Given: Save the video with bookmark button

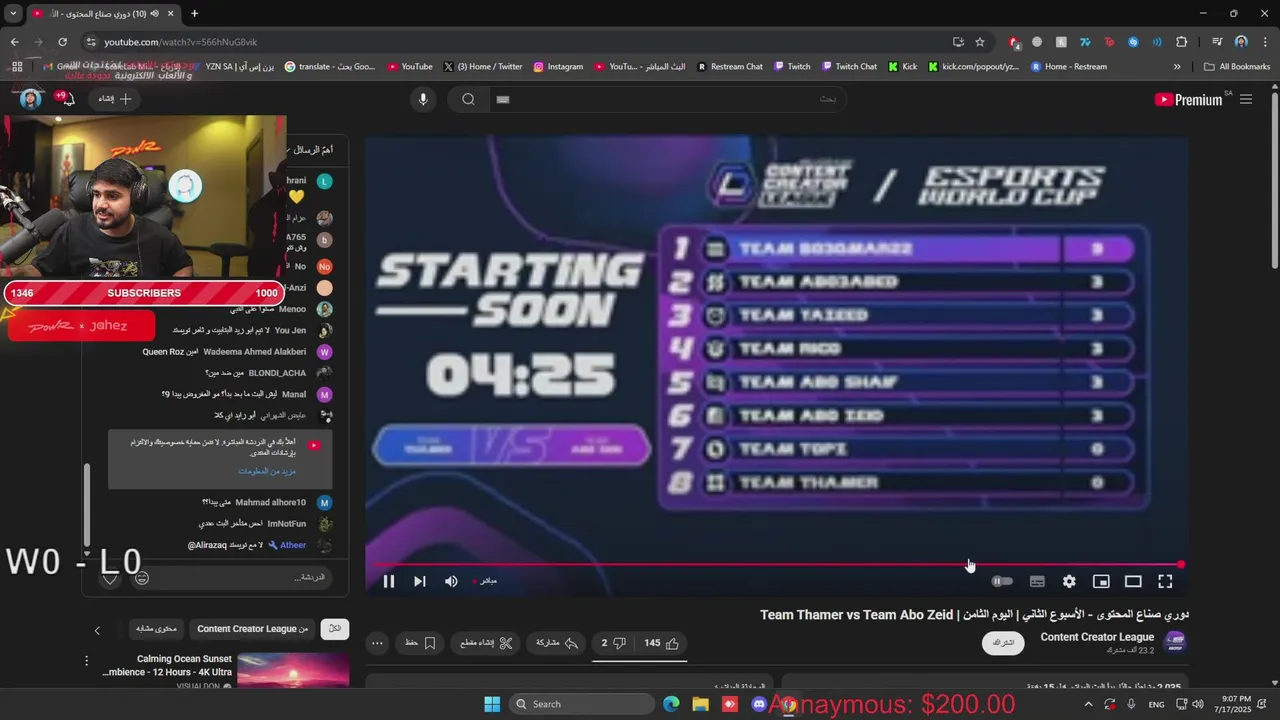Looking at the screenshot, I should 420,643.
